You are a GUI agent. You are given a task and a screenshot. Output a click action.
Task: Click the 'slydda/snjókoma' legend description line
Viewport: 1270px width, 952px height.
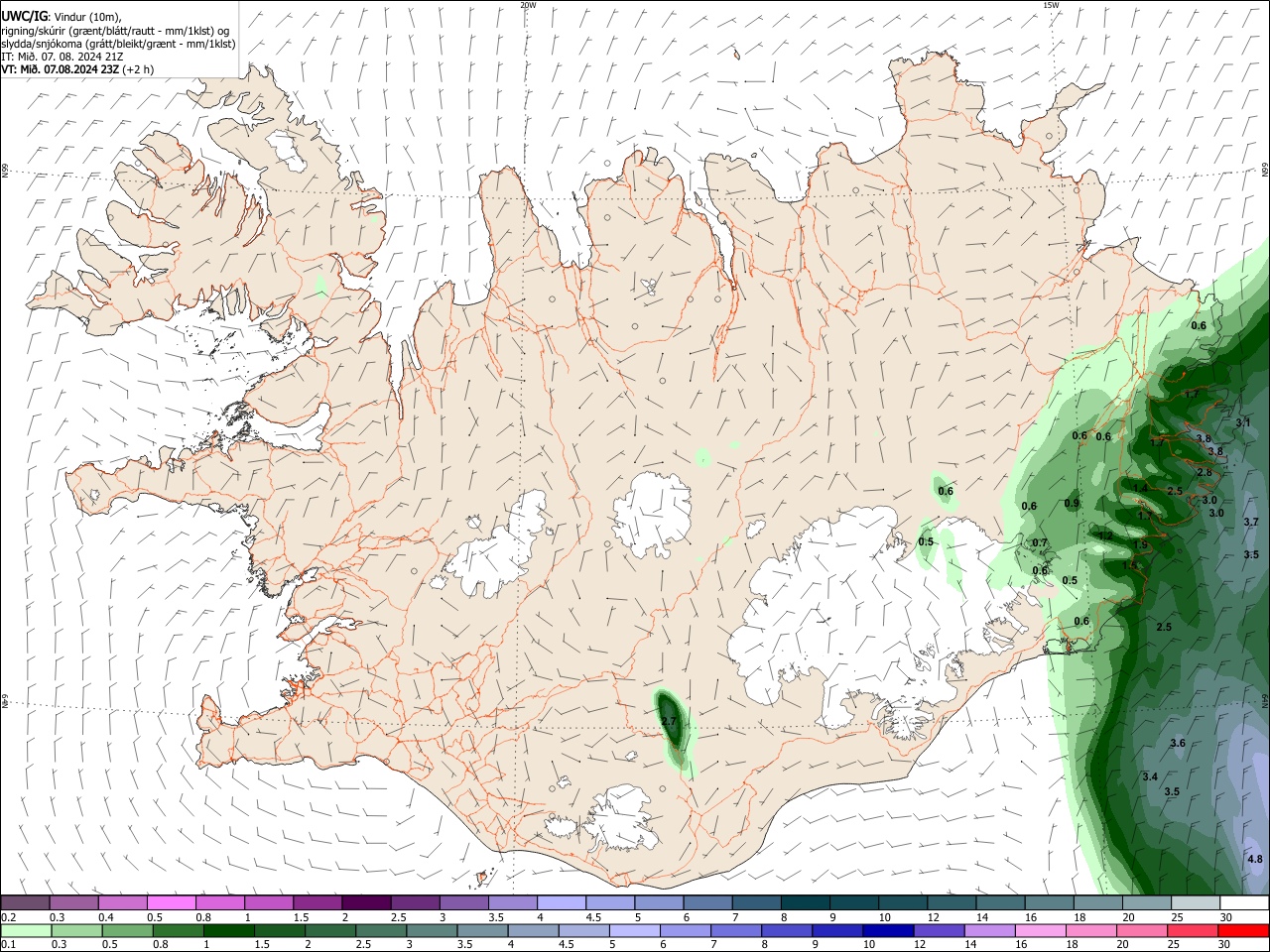pyautogui.click(x=118, y=44)
